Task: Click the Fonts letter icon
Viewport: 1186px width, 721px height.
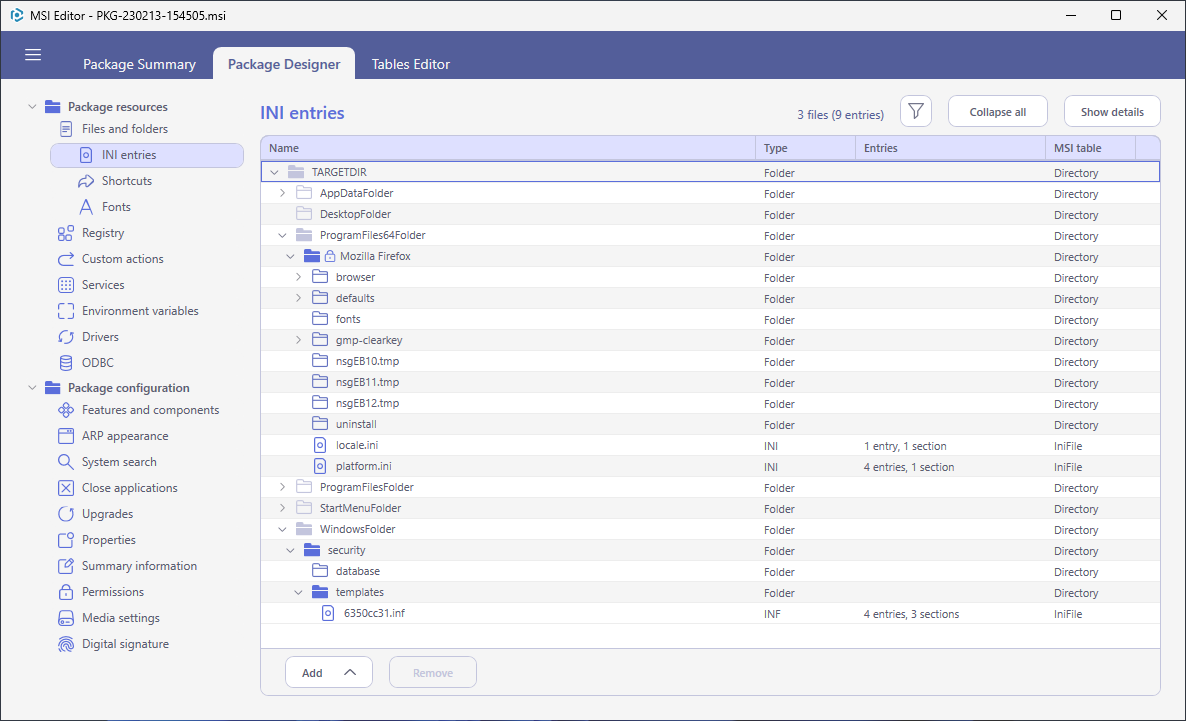Action: click(x=86, y=207)
